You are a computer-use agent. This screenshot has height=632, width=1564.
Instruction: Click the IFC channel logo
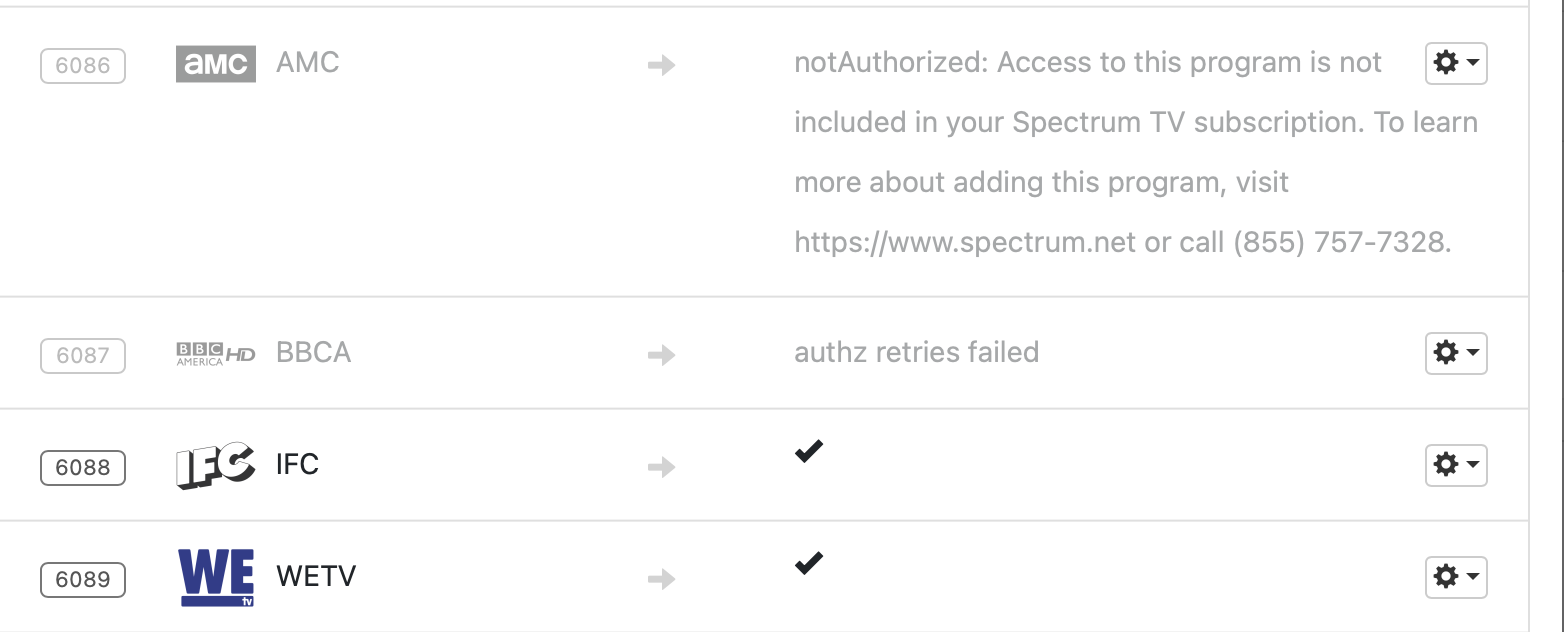pyautogui.click(x=215, y=466)
